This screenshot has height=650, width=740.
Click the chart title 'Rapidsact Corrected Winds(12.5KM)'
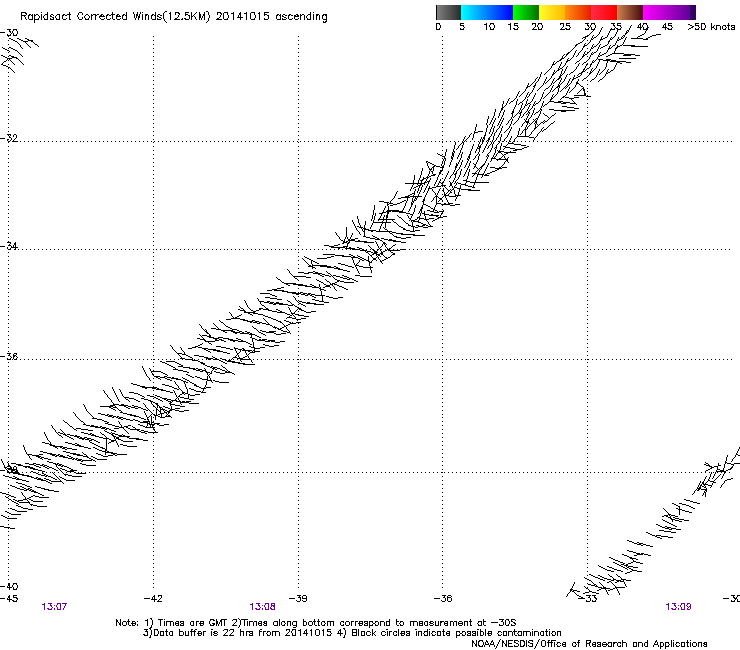115,17
